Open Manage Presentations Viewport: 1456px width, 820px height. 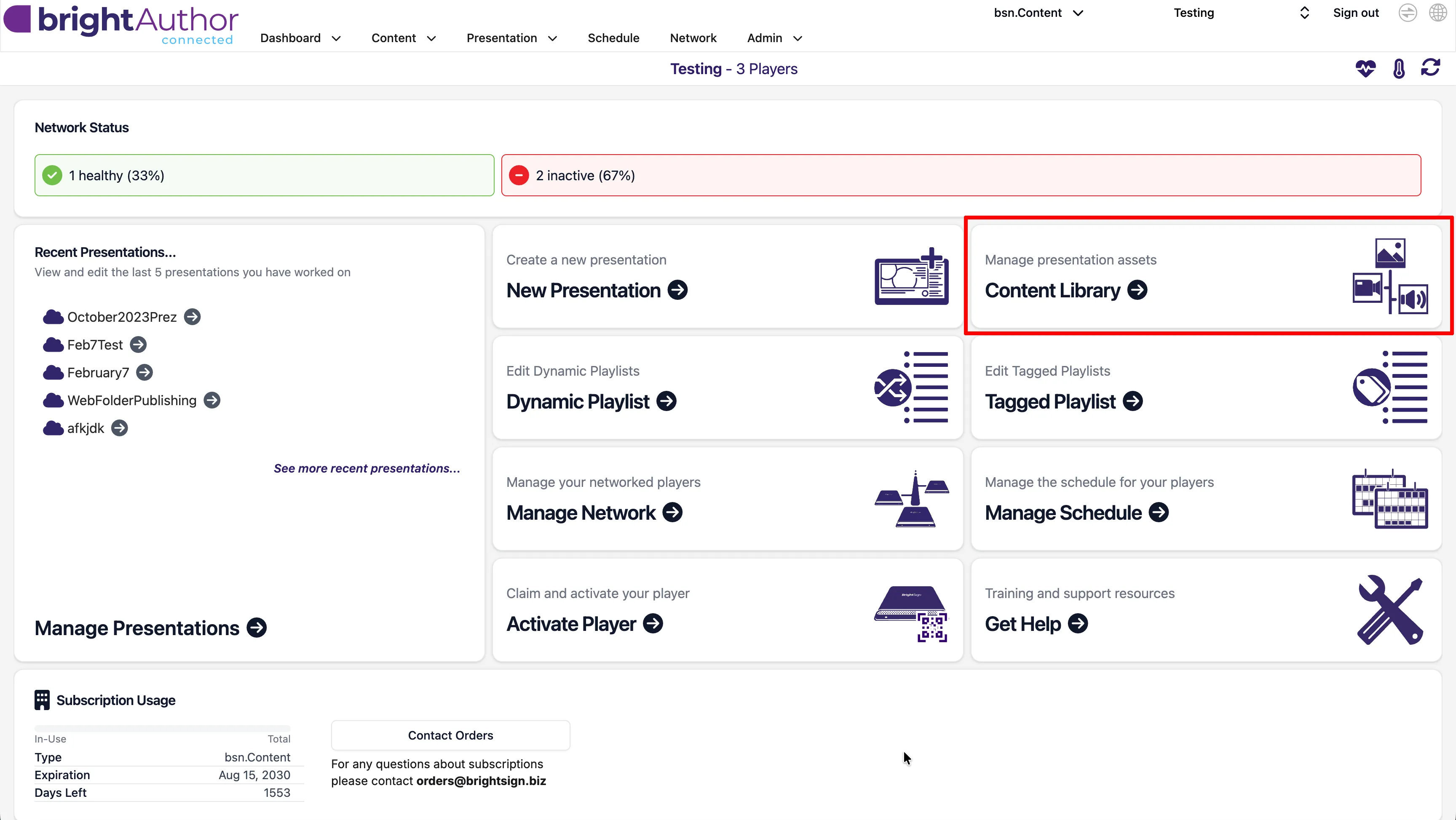tap(150, 628)
